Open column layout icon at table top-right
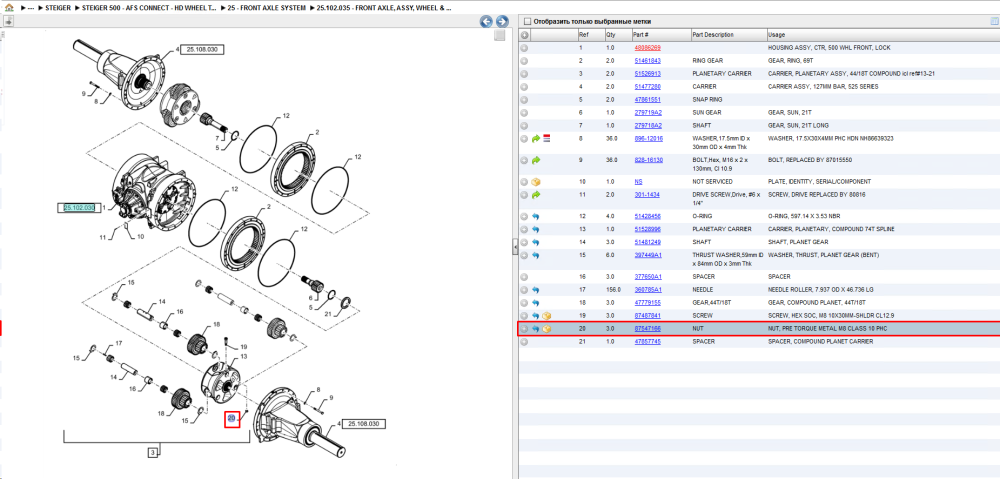1000x479 pixels. click(993, 21)
